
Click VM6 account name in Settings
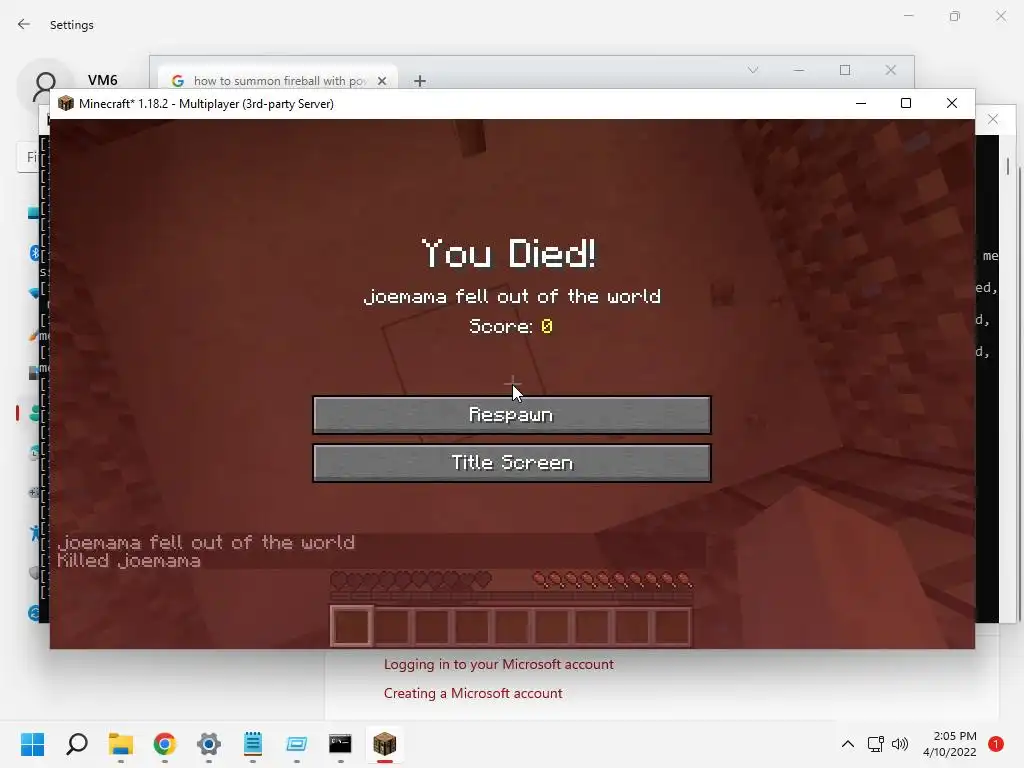(103, 80)
